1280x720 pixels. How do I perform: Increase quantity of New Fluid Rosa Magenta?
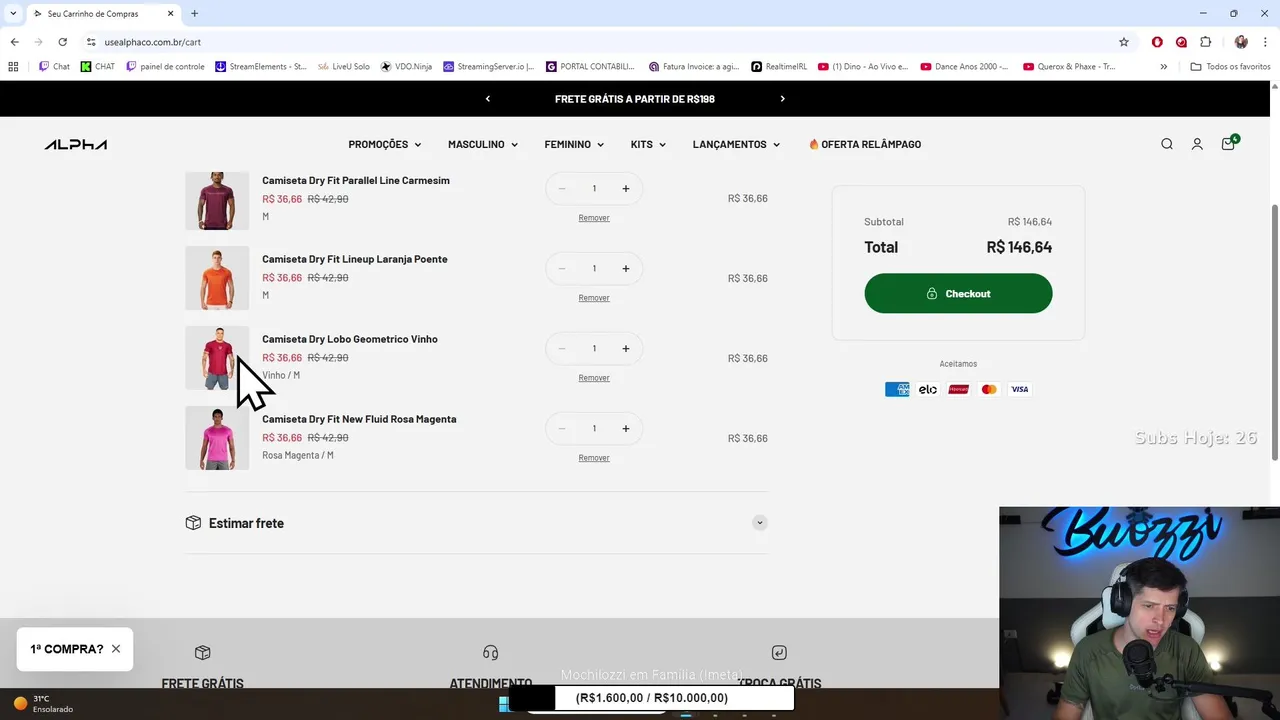(626, 428)
